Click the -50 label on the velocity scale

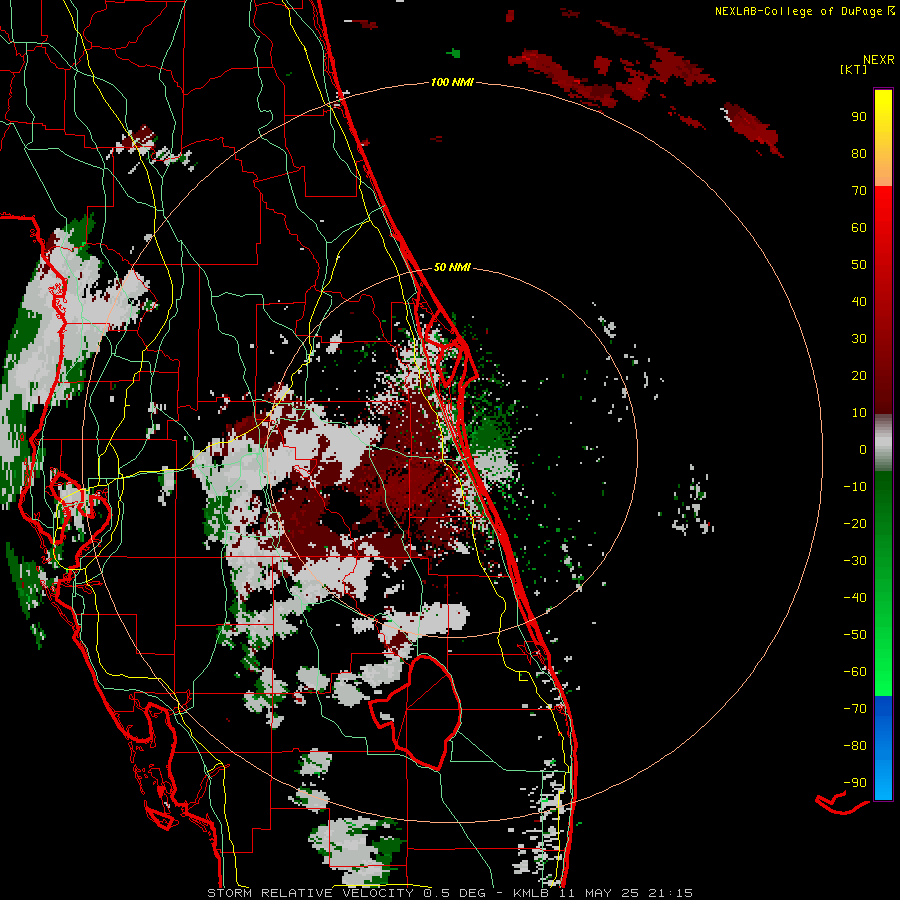coord(855,634)
